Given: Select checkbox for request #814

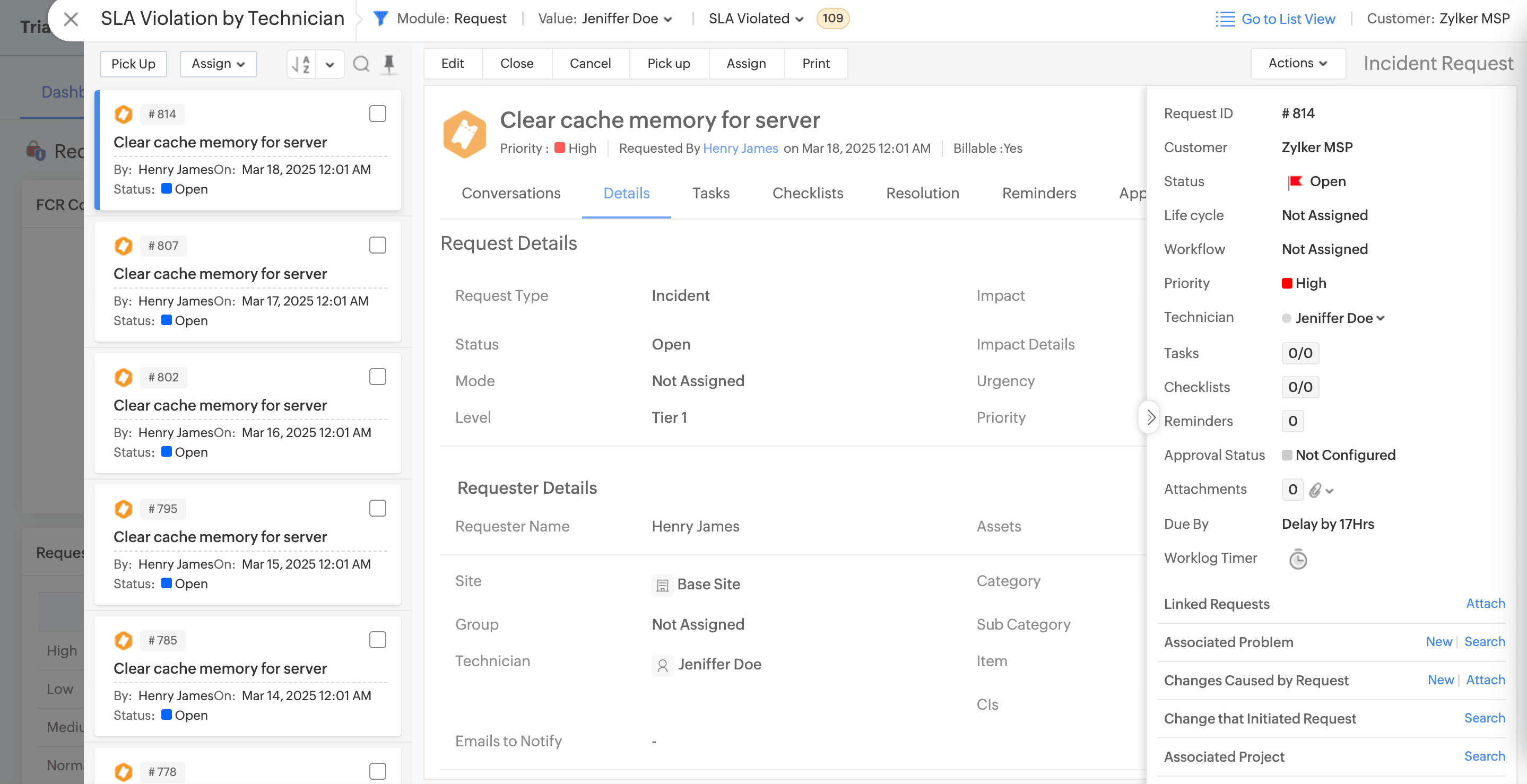Looking at the screenshot, I should click(x=378, y=114).
